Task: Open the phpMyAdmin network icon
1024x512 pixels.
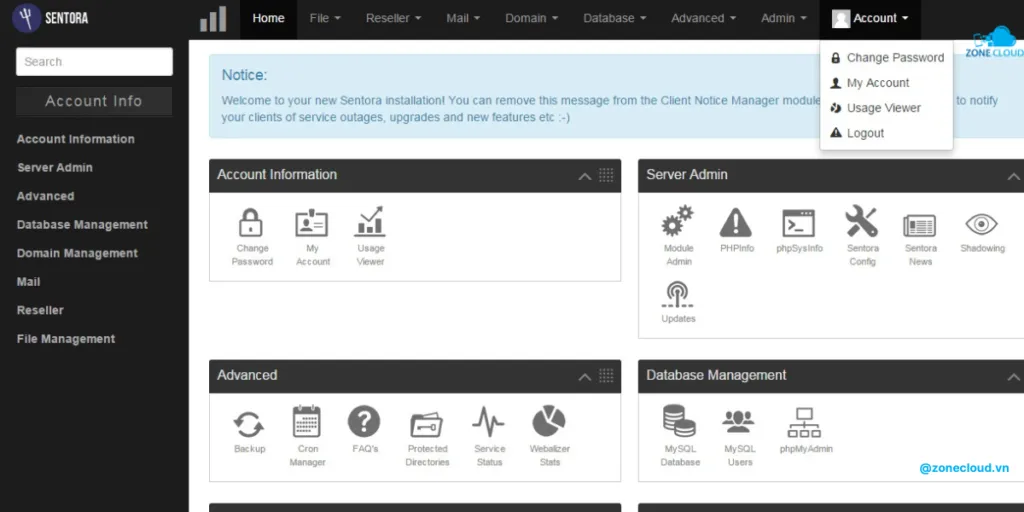Action: pyautogui.click(x=805, y=423)
